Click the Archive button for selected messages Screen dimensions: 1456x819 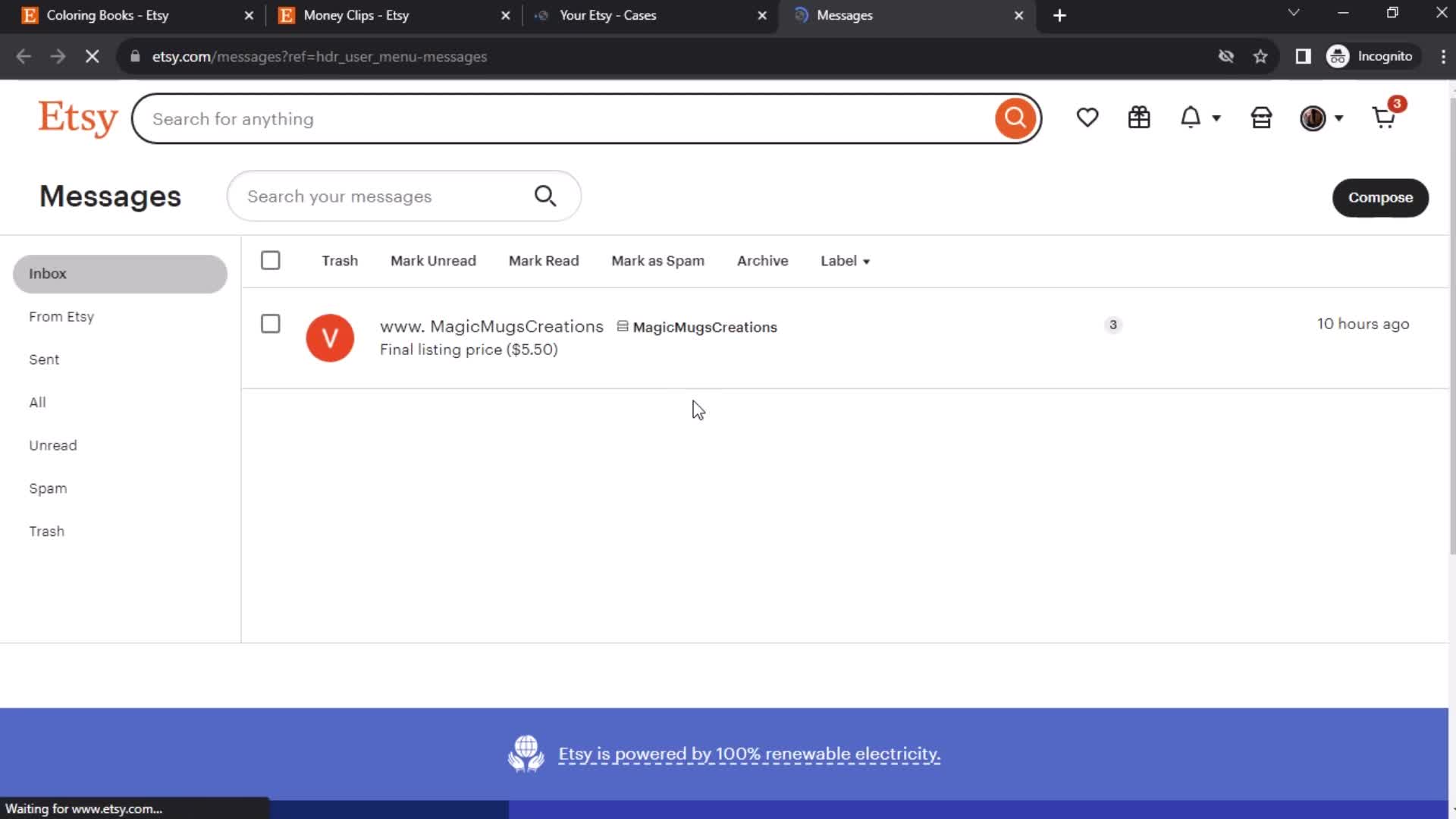[763, 260]
